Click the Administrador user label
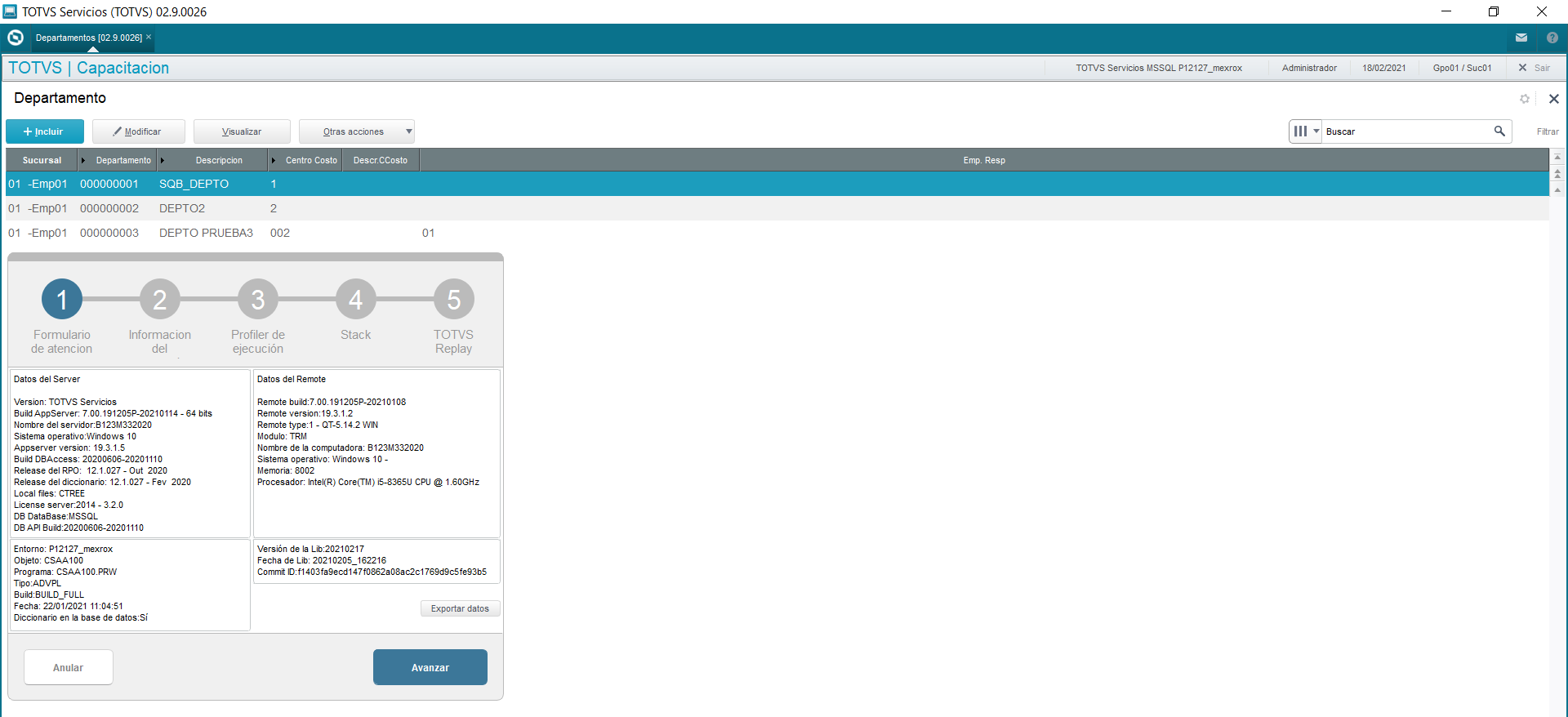The width and height of the screenshot is (1568, 717). 1309,68
